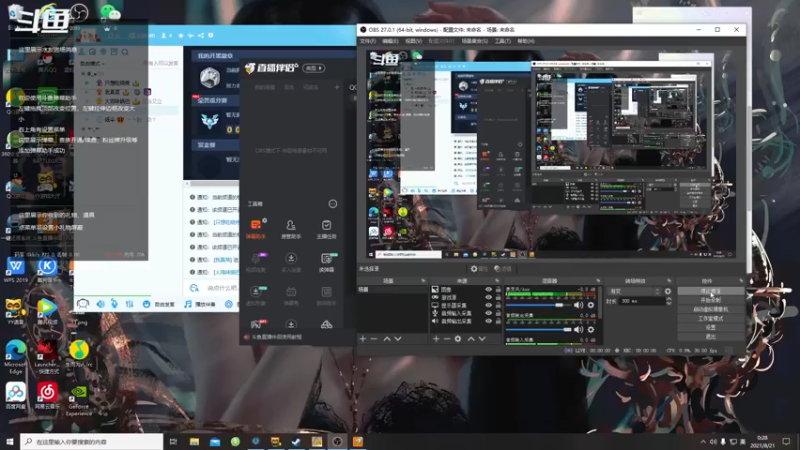Toggle the lock on the image source
This screenshot has height=450, width=800.
point(498,289)
